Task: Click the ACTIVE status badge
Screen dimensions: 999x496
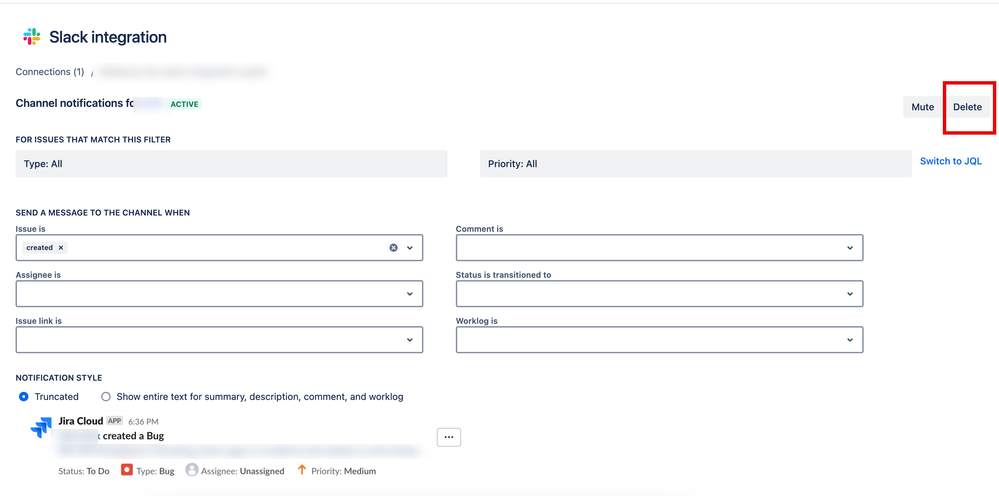Action: (185, 104)
